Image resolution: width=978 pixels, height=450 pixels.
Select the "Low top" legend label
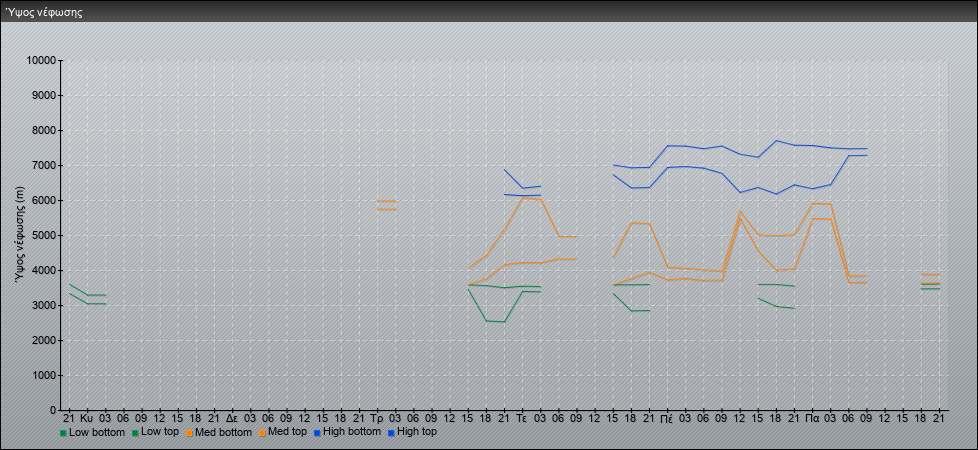click(160, 432)
